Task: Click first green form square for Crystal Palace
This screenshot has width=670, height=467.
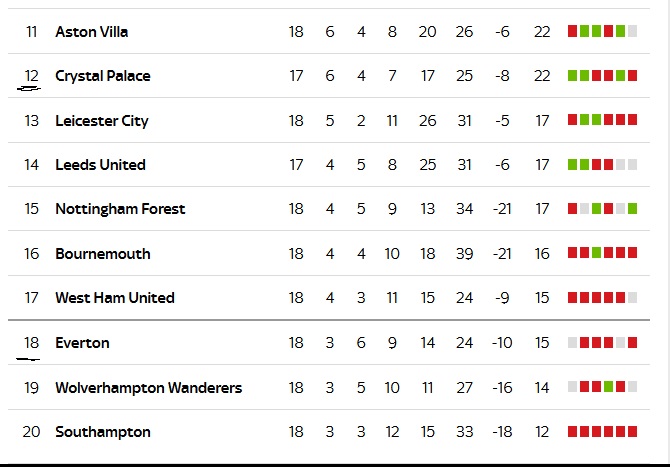Action: coord(573,76)
